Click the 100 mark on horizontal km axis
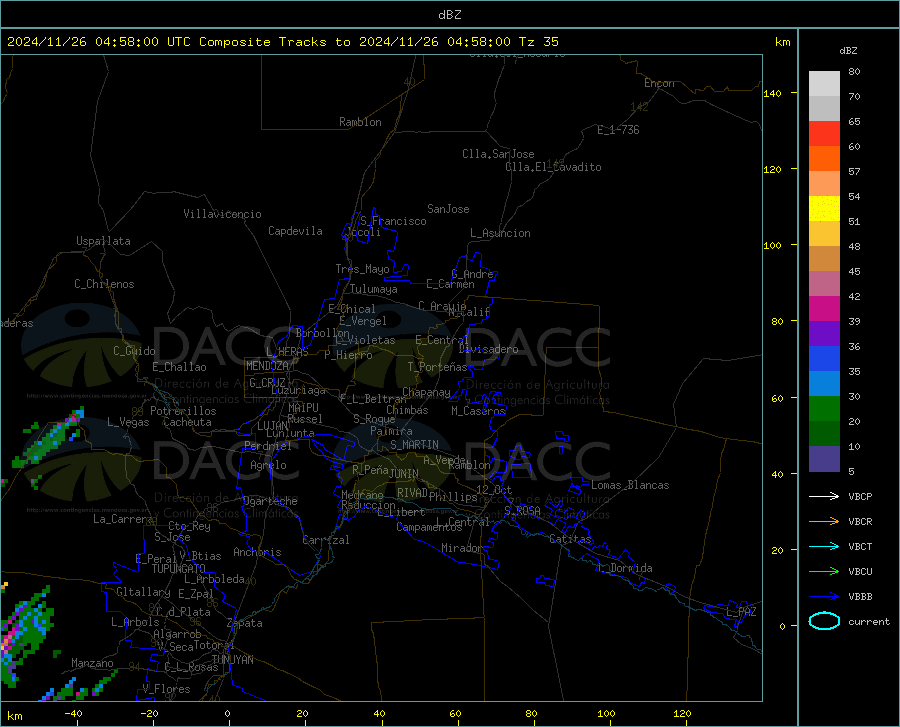Viewport: 900px width, 727px height. (606, 713)
